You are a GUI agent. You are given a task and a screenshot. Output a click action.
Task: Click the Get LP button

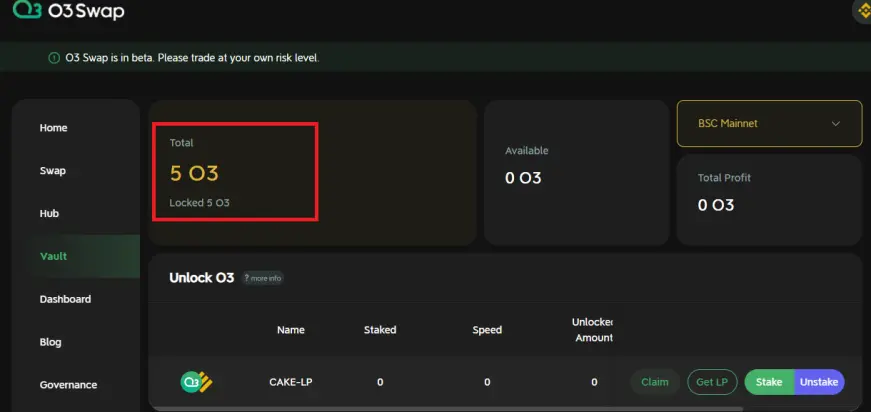click(712, 382)
